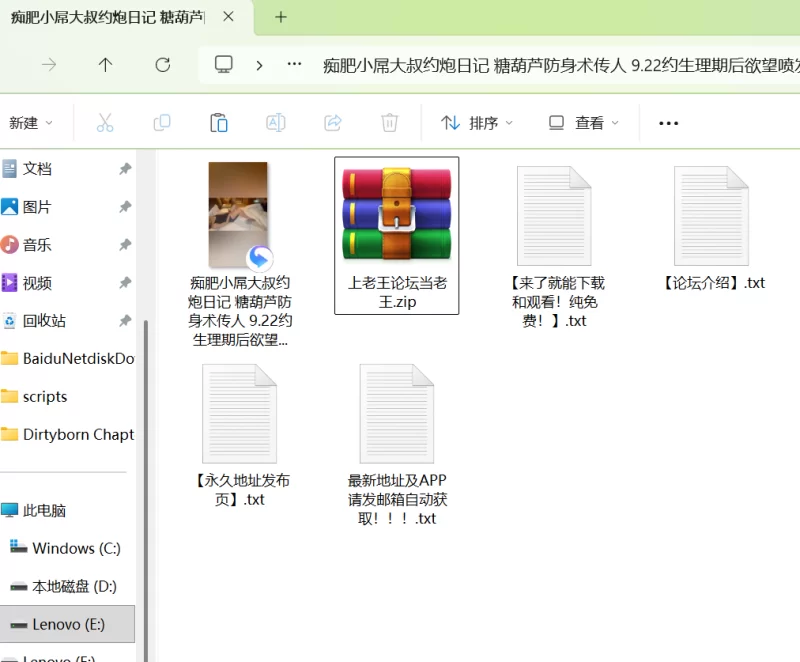Open the 查看 view dropdown
The image size is (800, 662).
[584, 123]
